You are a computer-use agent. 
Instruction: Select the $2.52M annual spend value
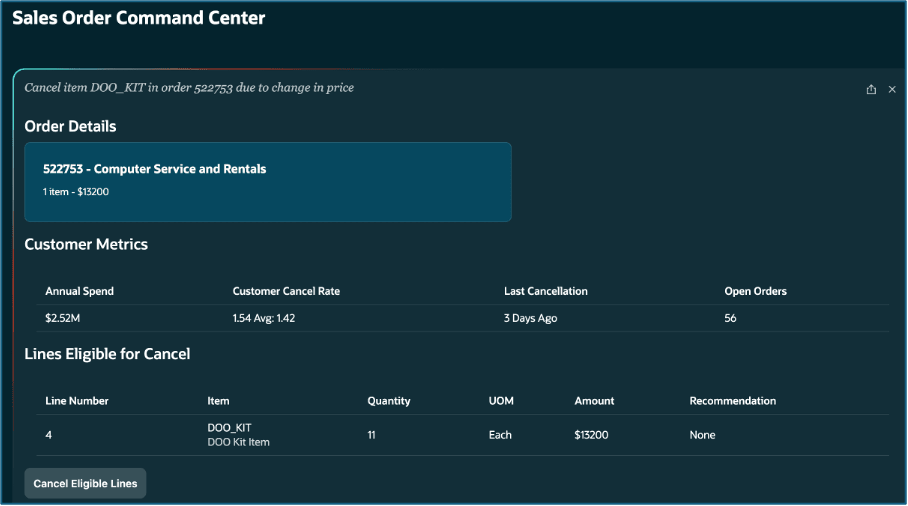point(63,318)
